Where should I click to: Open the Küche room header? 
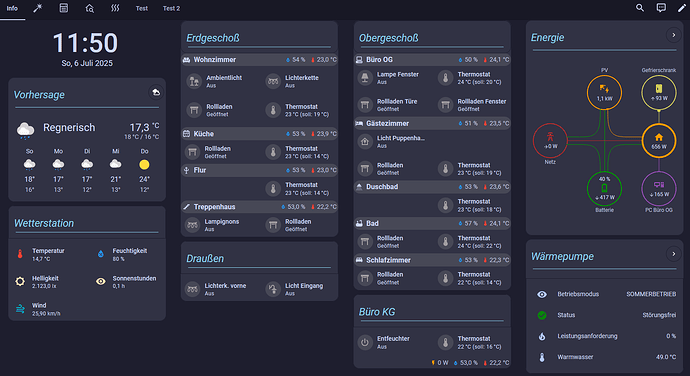click(x=260, y=133)
